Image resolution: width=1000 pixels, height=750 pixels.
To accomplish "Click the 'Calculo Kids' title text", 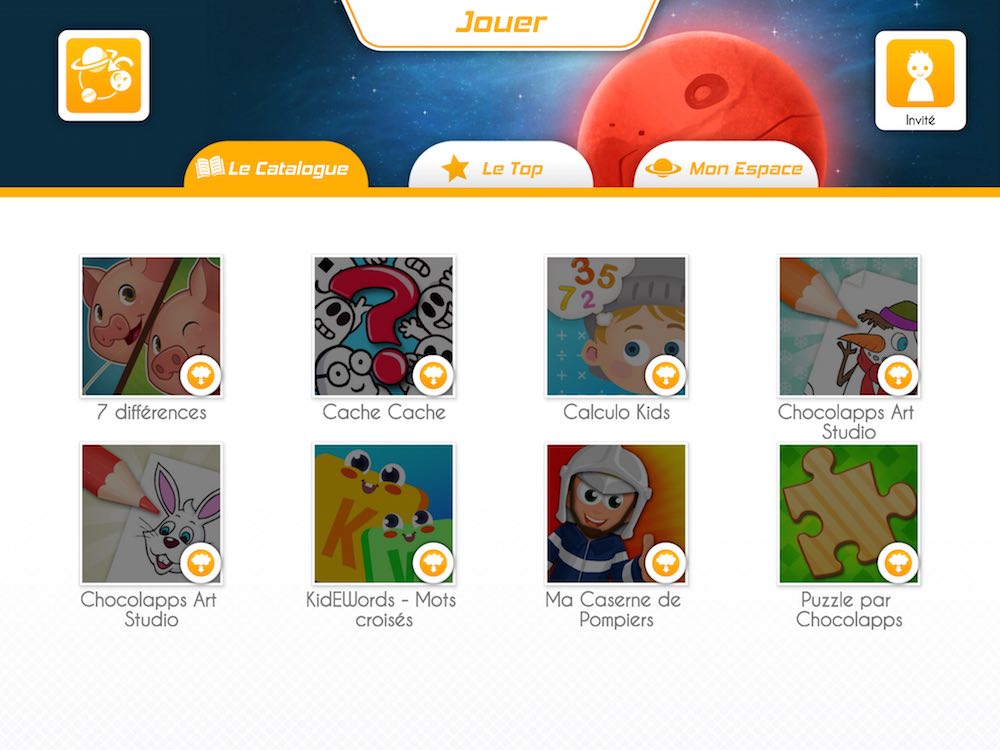I will [x=616, y=412].
